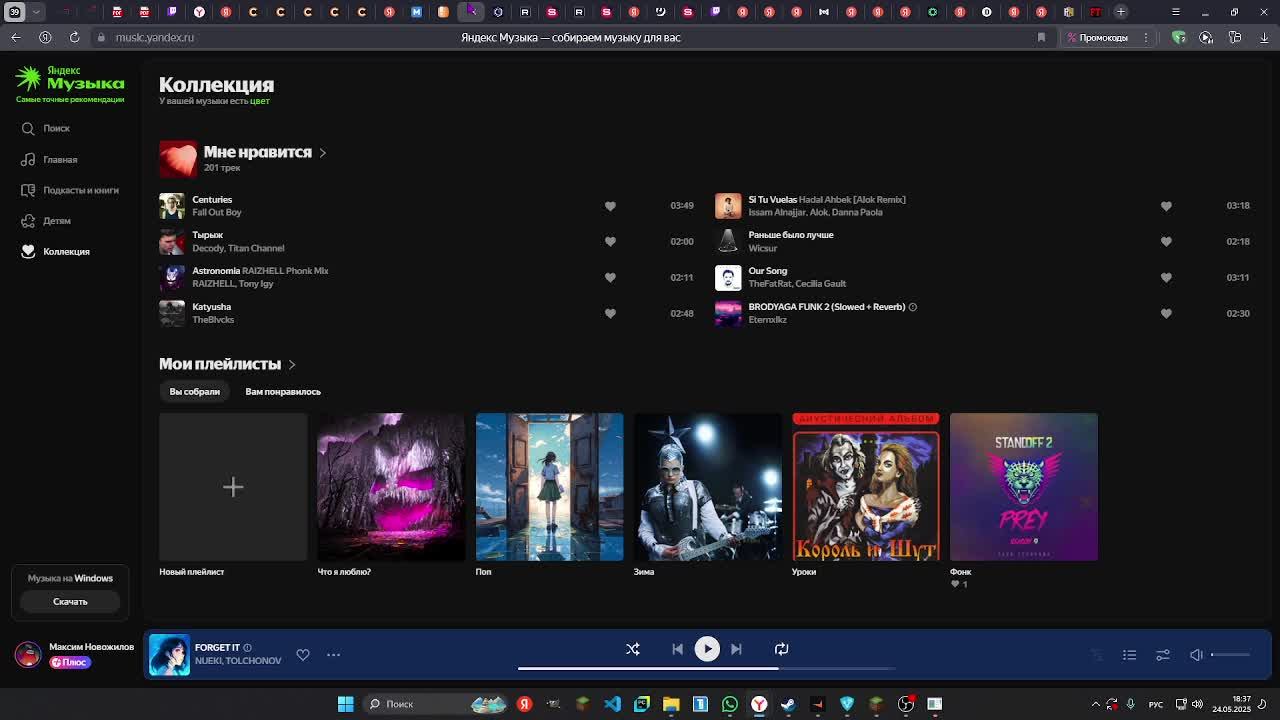Select Коллекция in the sidebar
This screenshot has height=720, width=1280.
(56, 251)
